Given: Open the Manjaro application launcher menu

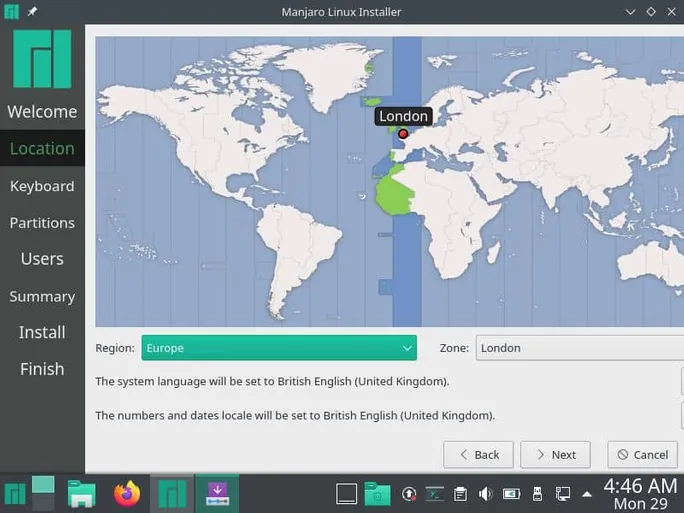Looking at the screenshot, I should click(15, 494).
